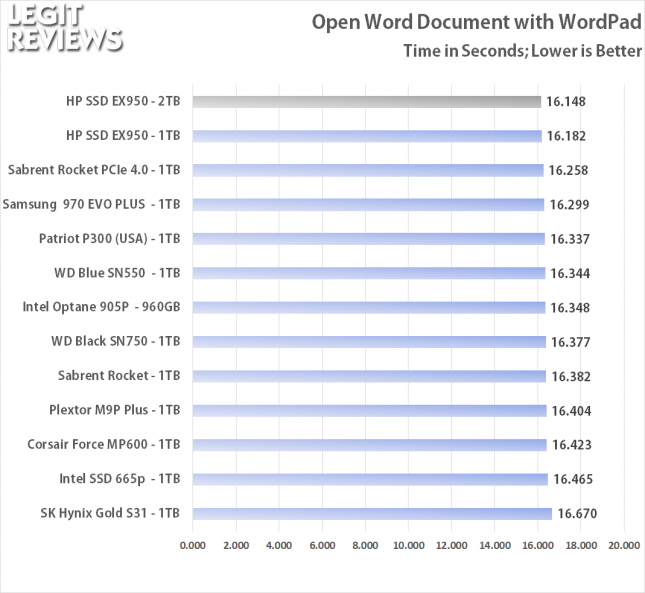645x593 pixels.
Task: Select the 'Intel SSD 665p - 1TB' label
Action: tap(120, 479)
